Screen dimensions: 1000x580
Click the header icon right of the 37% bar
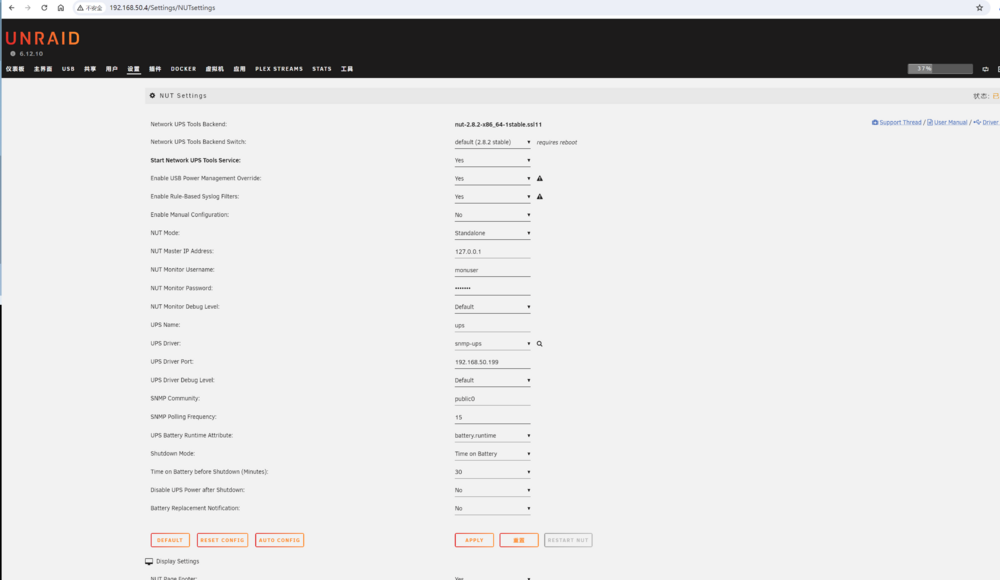click(x=985, y=69)
